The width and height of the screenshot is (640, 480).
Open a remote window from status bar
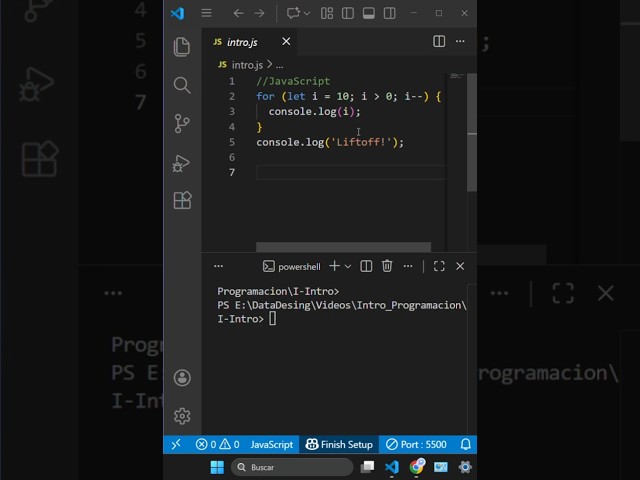(x=176, y=444)
